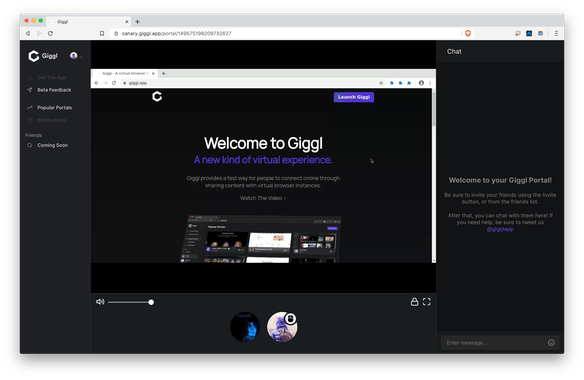The width and height of the screenshot is (584, 380).
Task: Toggle the portal lock icon
Action: pyautogui.click(x=415, y=302)
